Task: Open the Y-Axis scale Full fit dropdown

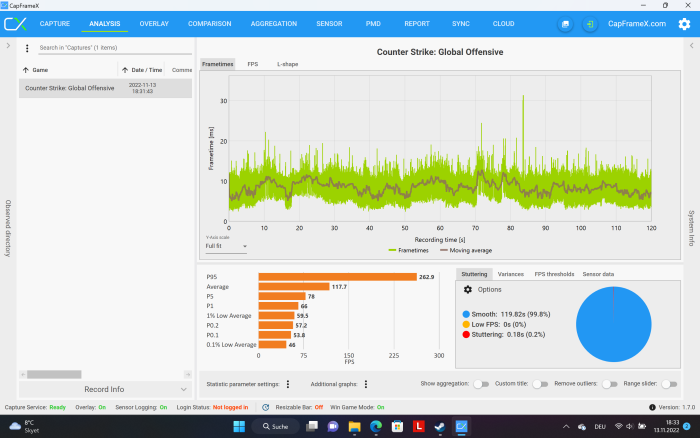Action: click(226, 245)
